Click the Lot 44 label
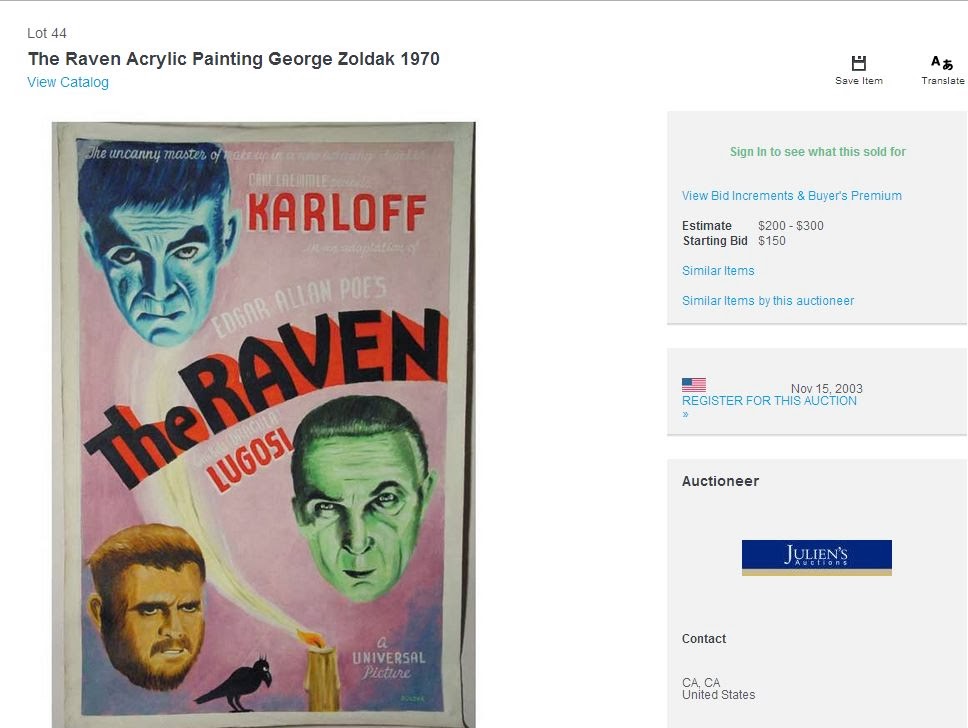This screenshot has height=728, width=968. (47, 33)
